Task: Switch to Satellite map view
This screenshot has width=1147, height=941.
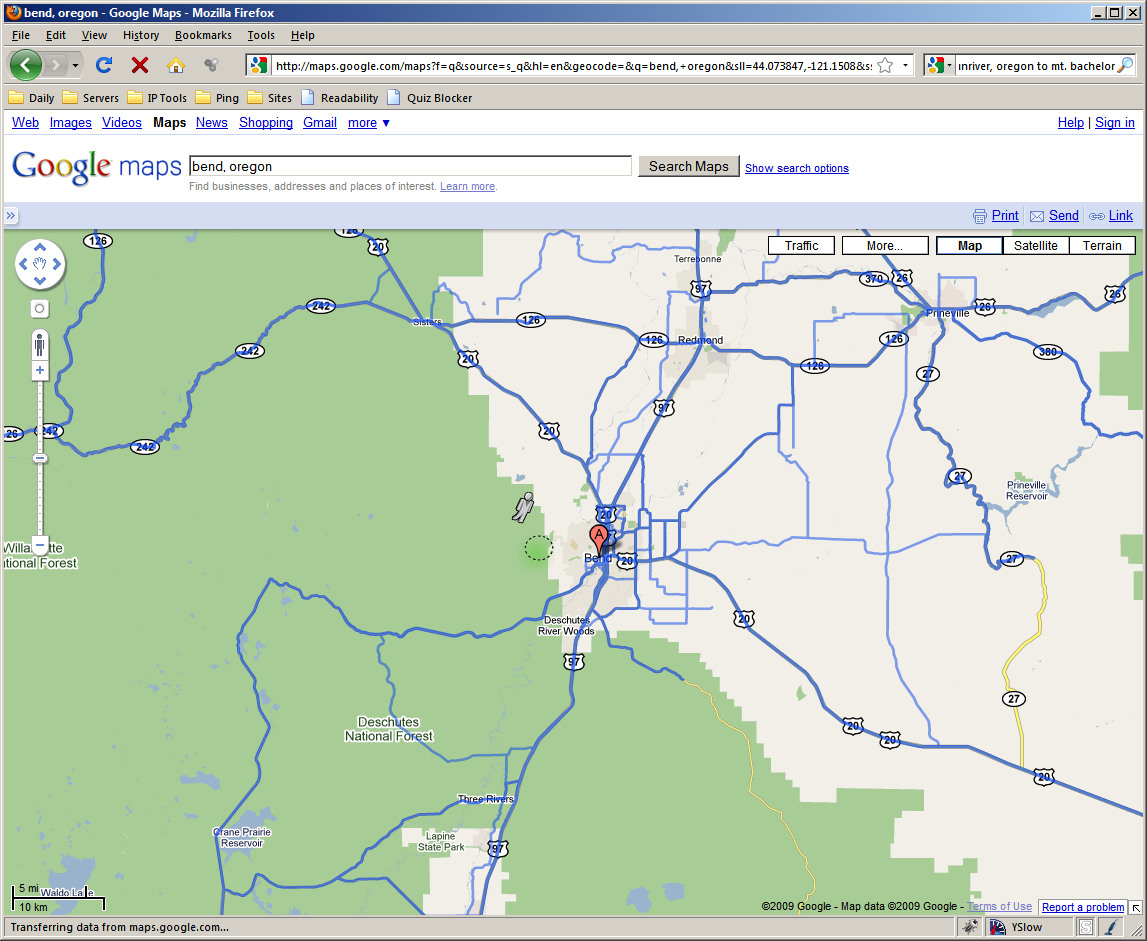Action: pyautogui.click(x=1035, y=246)
